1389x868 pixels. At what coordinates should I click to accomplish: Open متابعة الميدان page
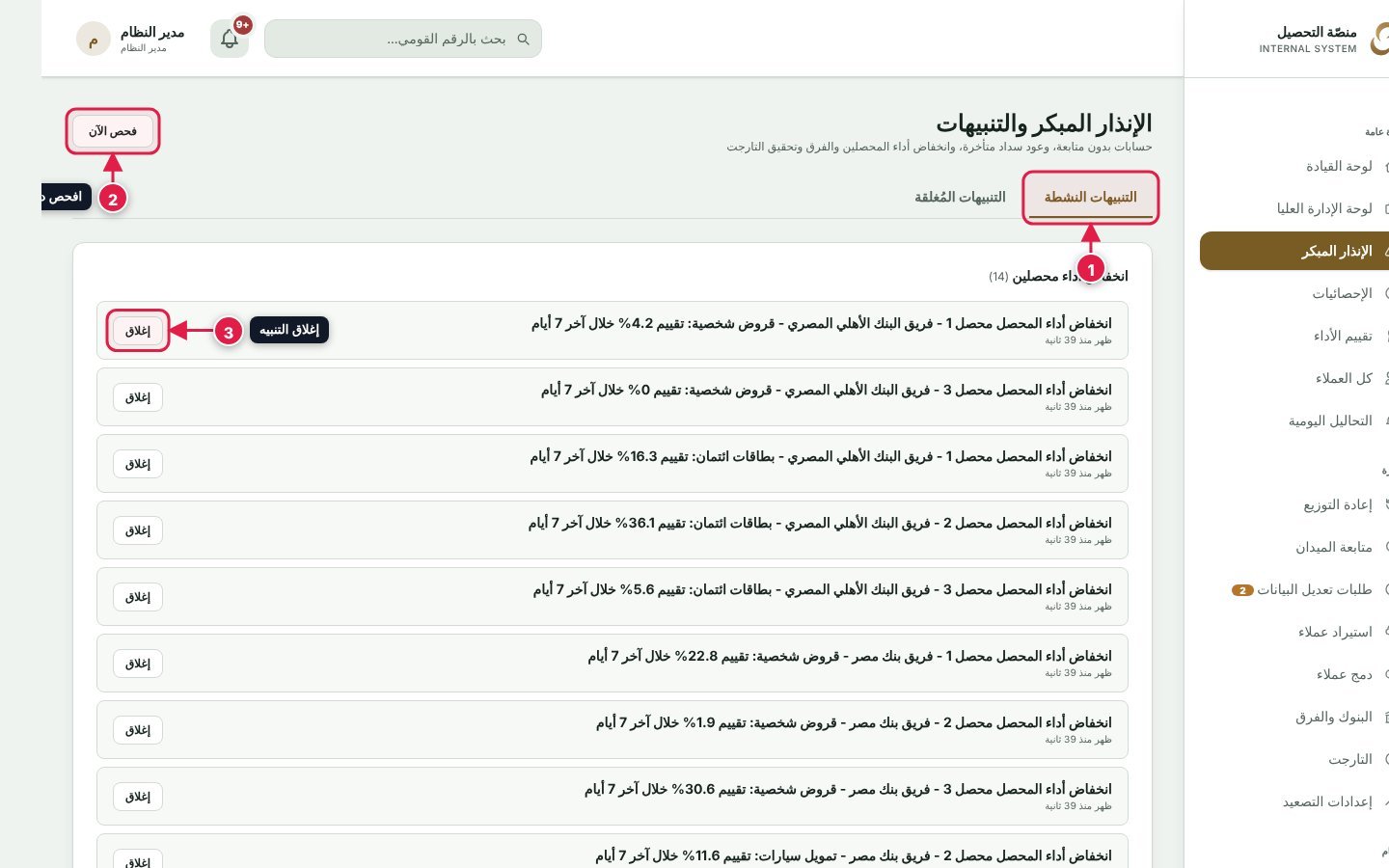[1294, 547]
